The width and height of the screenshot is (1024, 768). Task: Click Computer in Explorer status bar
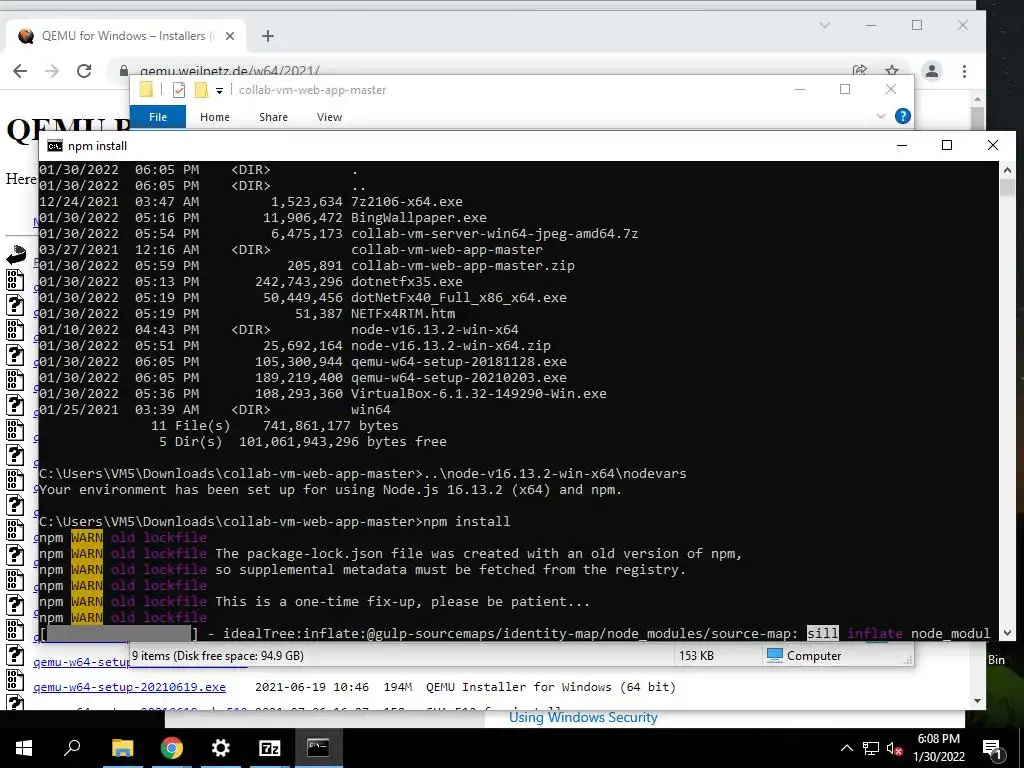coord(804,655)
